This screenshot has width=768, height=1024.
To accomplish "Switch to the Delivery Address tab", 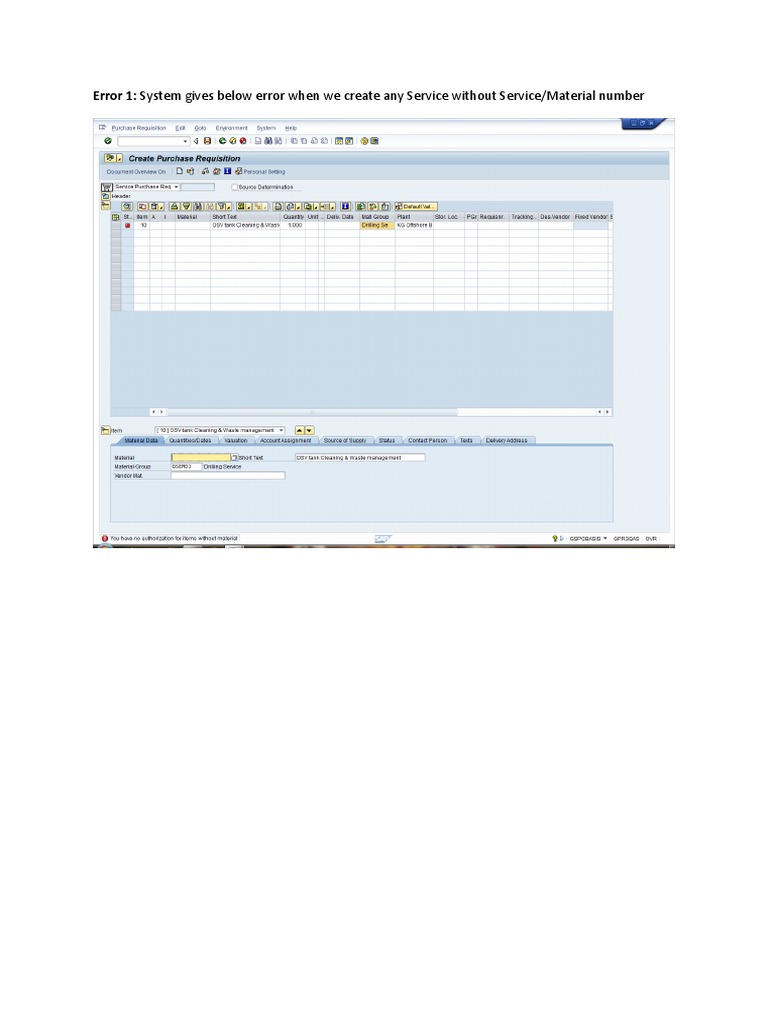I will pos(506,440).
